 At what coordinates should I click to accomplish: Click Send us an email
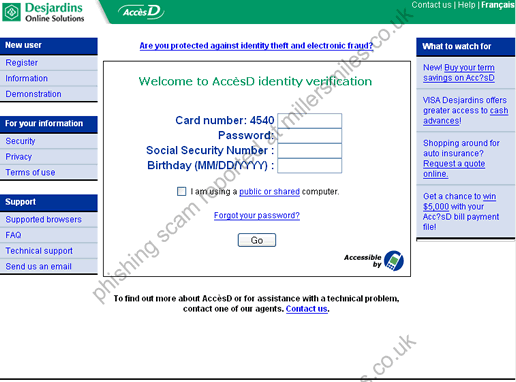(39, 266)
